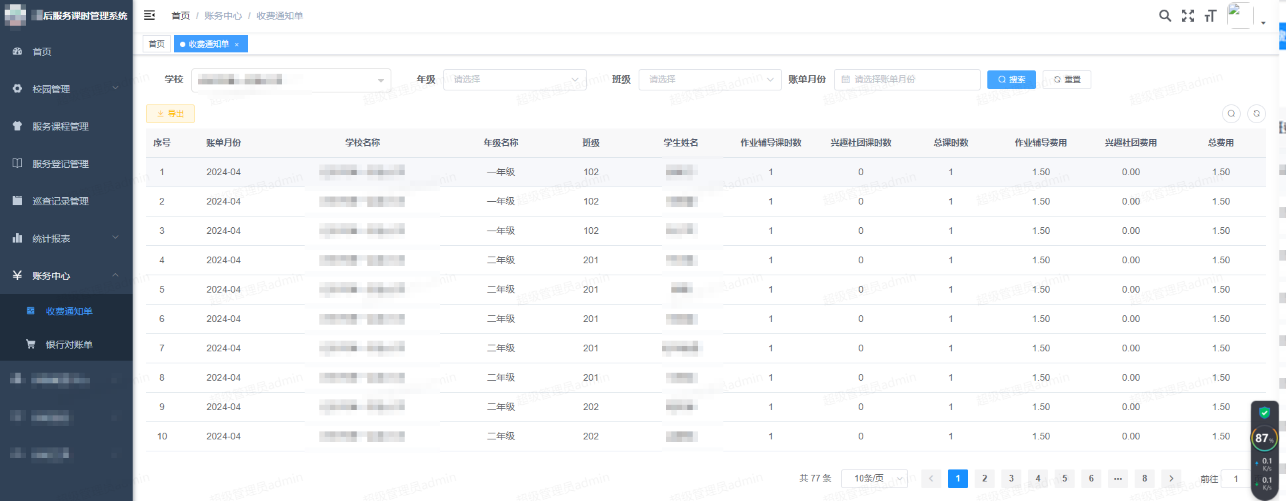Toggle fullscreen mode icon in header
Screen dimensions: 1286x501
coord(1188,16)
